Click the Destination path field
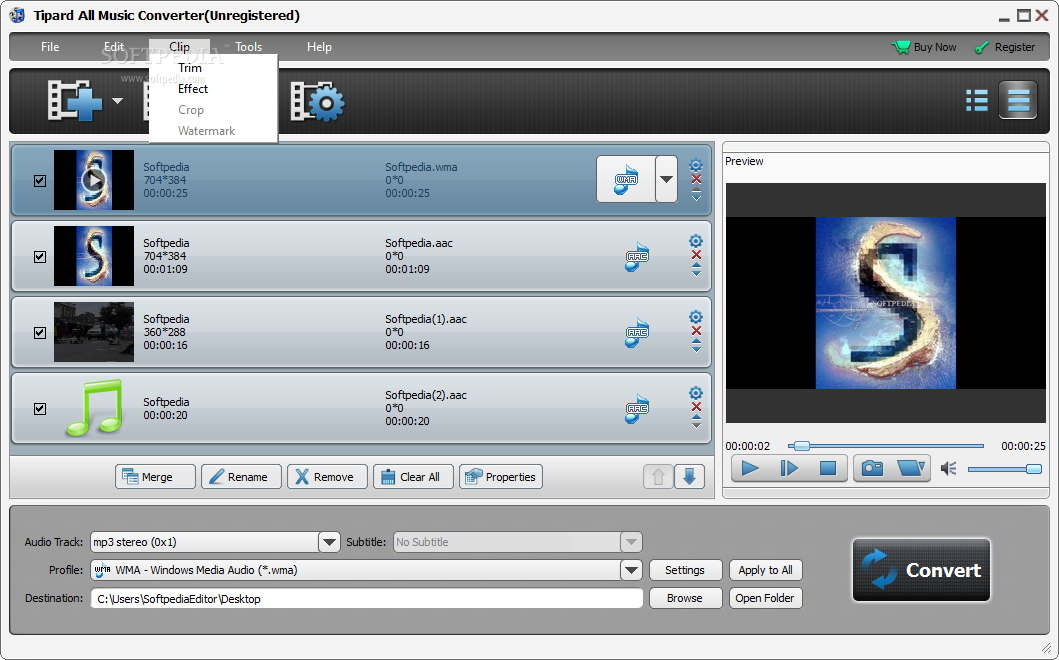Viewport: 1059px width, 660px height. [367, 599]
